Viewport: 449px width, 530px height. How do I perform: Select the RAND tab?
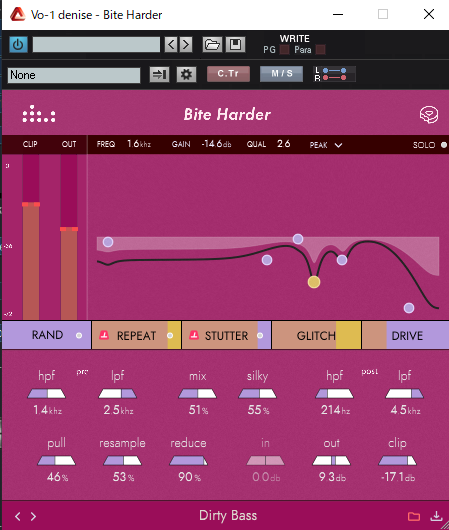point(47,335)
